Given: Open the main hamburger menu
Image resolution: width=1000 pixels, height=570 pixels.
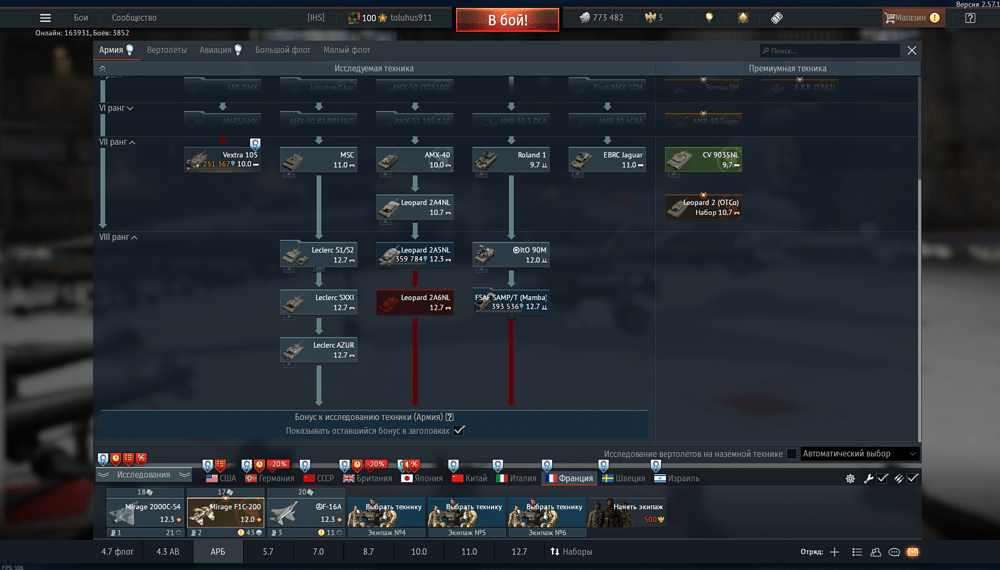Looking at the screenshot, I should (x=45, y=18).
